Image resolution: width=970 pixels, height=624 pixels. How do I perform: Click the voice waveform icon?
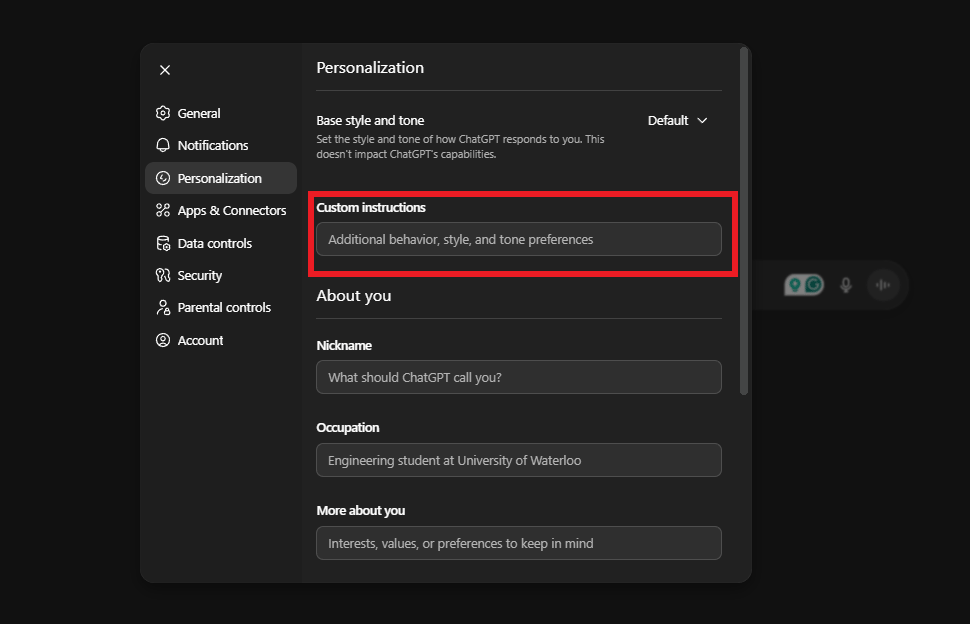tap(883, 284)
